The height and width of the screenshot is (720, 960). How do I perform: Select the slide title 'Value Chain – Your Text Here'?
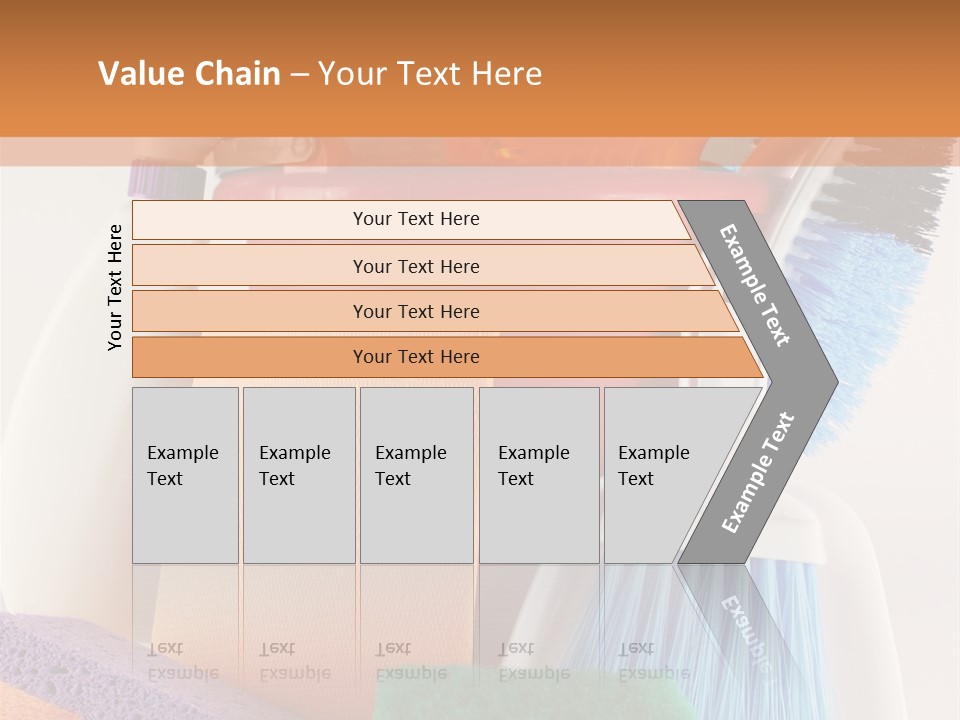[320, 73]
